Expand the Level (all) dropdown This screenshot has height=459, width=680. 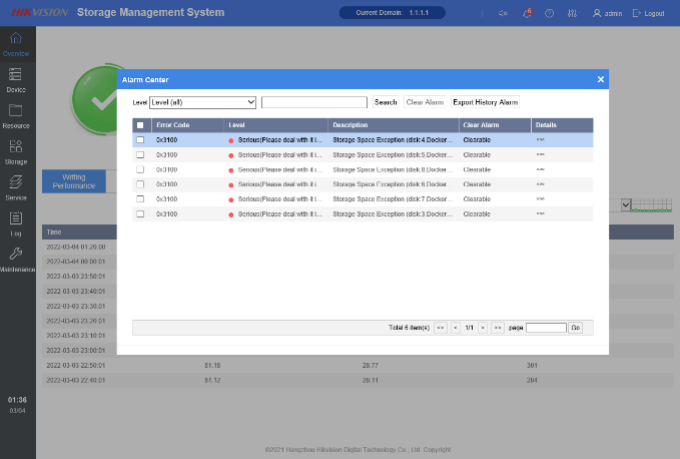tap(203, 102)
